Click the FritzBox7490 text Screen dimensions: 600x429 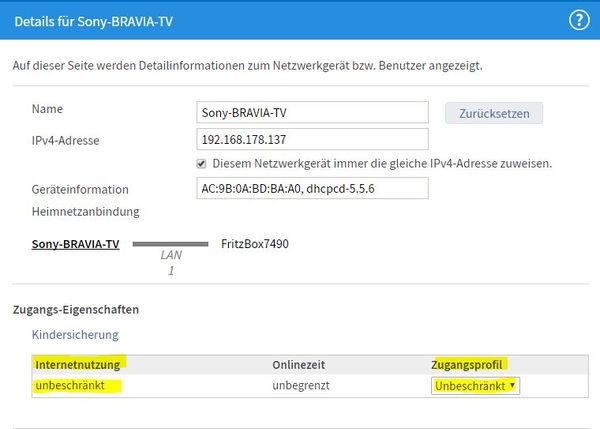click(x=255, y=244)
